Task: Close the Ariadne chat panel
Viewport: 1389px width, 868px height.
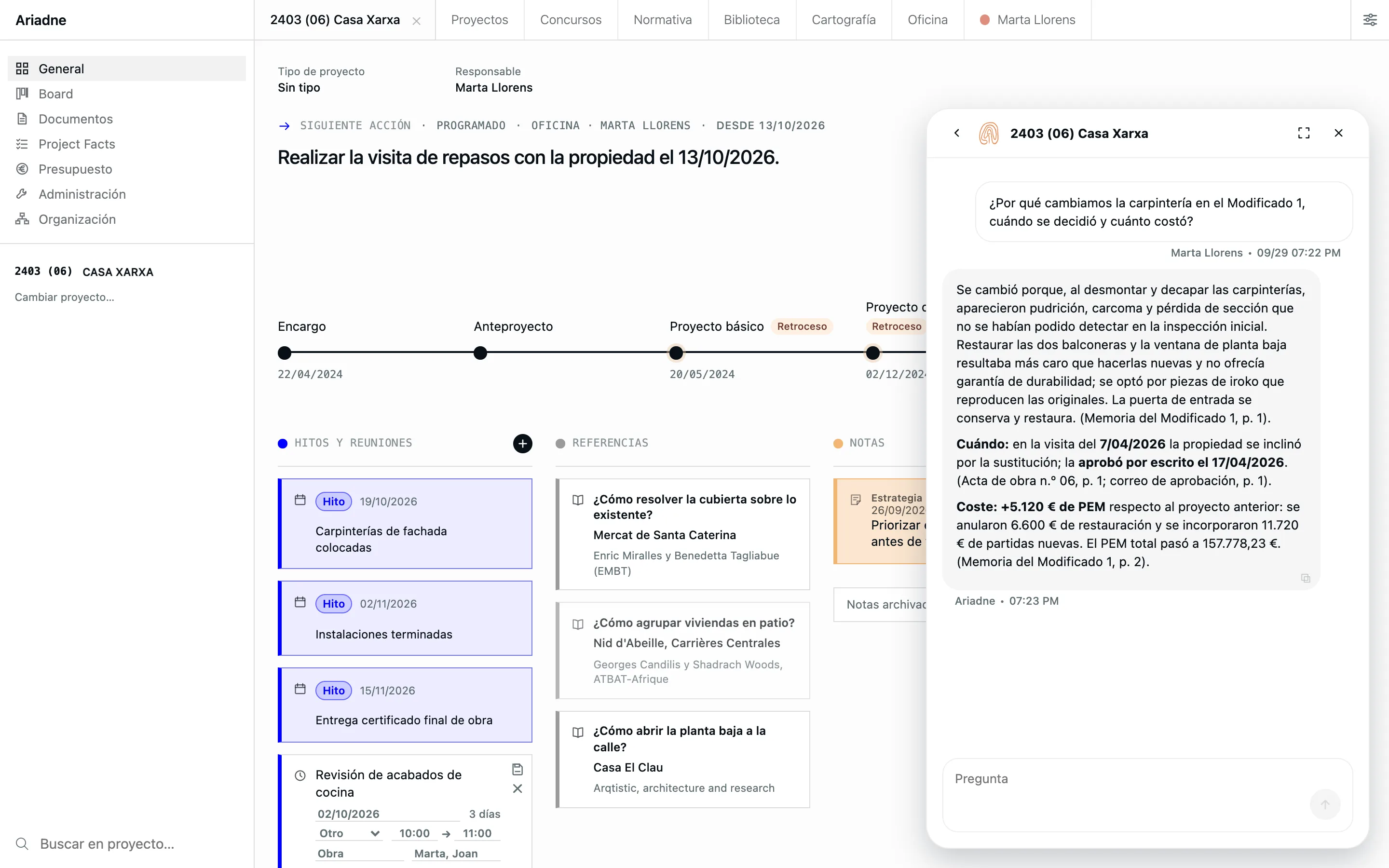Action: 1338,133
